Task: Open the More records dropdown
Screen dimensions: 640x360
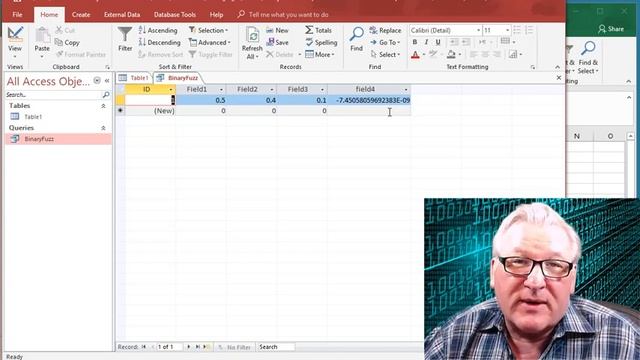Action: [x=320, y=54]
